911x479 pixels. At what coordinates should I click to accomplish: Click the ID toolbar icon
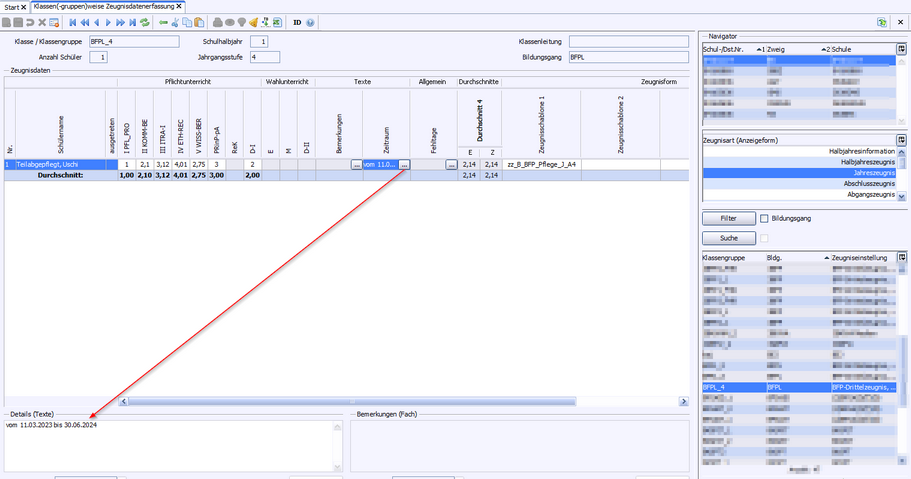(x=297, y=21)
